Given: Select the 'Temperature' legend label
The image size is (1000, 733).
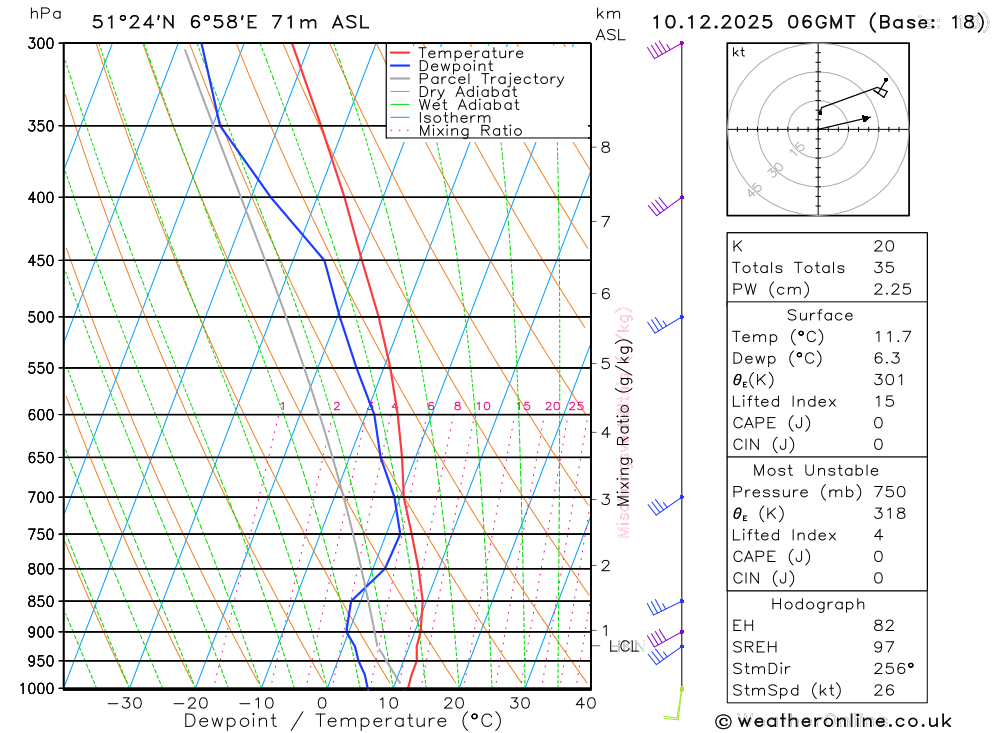Looking at the screenshot, I should click(x=471, y=53).
